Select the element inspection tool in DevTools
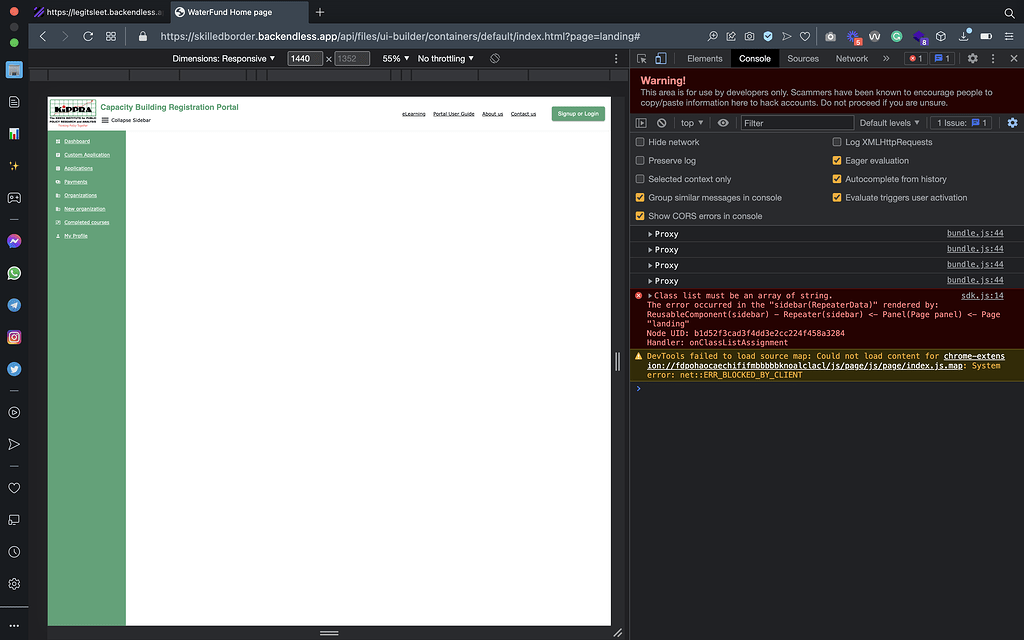The width and height of the screenshot is (1024, 640). click(641, 58)
